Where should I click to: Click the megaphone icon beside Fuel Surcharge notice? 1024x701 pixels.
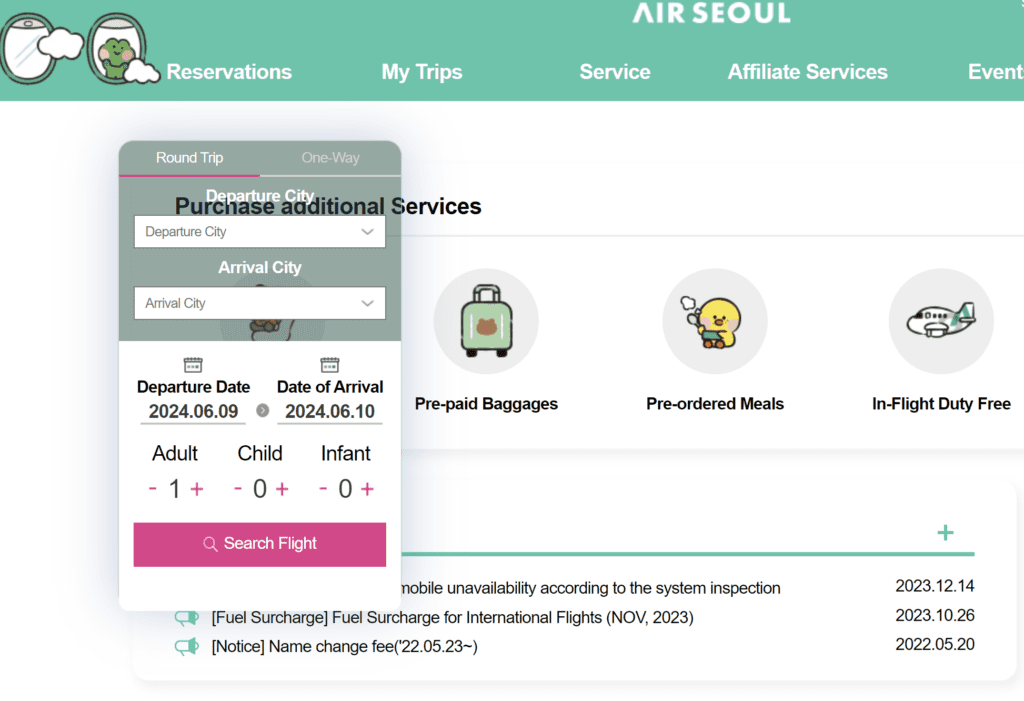pos(187,618)
